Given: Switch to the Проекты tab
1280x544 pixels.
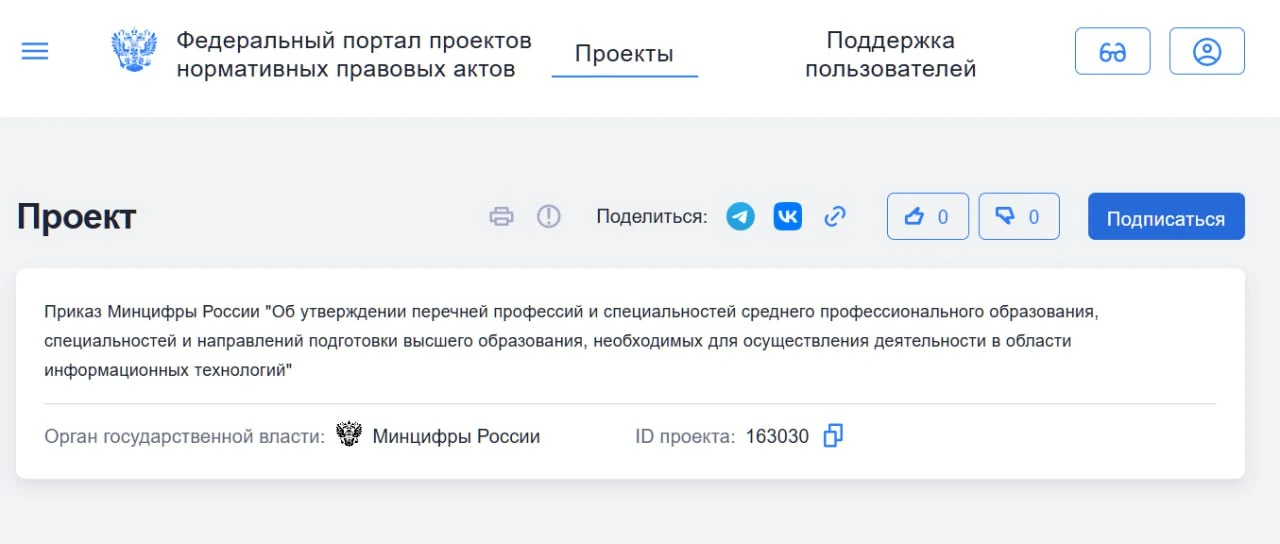Looking at the screenshot, I should (x=624, y=54).
